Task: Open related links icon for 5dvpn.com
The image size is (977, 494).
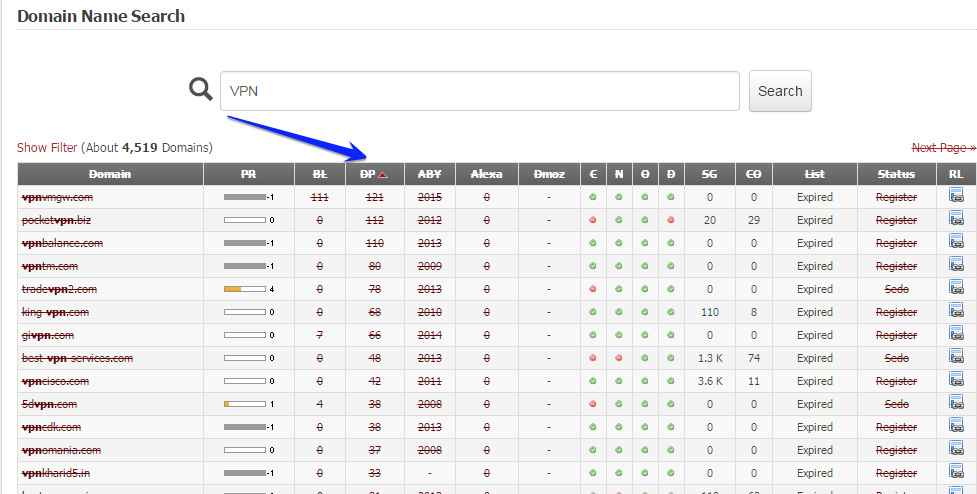Action: (956, 402)
